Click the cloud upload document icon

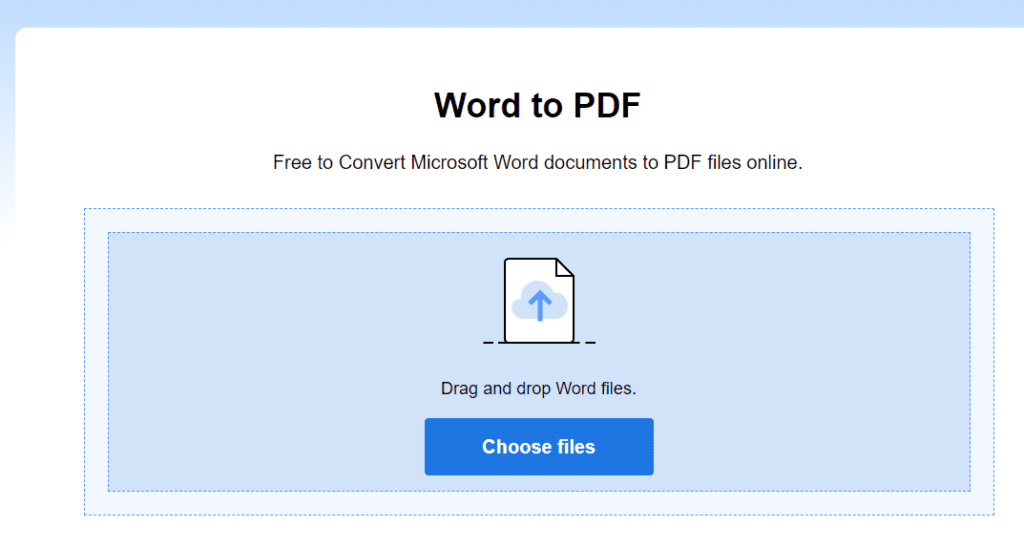point(539,301)
